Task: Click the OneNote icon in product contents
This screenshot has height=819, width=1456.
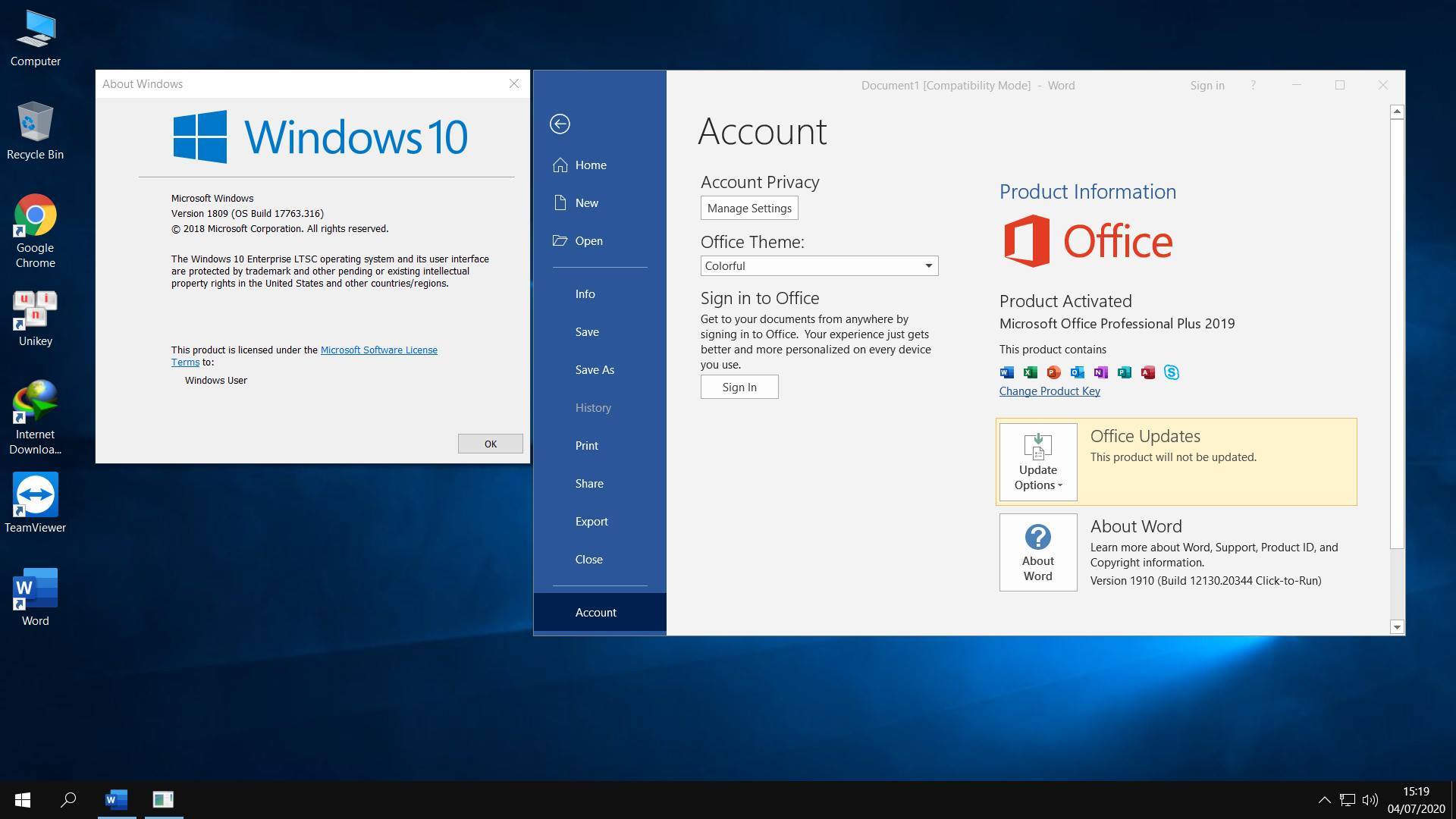Action: pos(1101,372)
